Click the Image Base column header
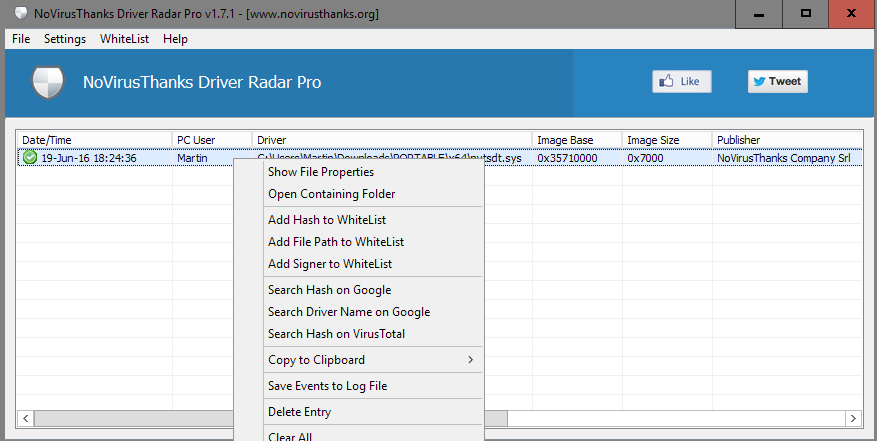Viewport: 877px width, 441px height. (x=577, y=140)
